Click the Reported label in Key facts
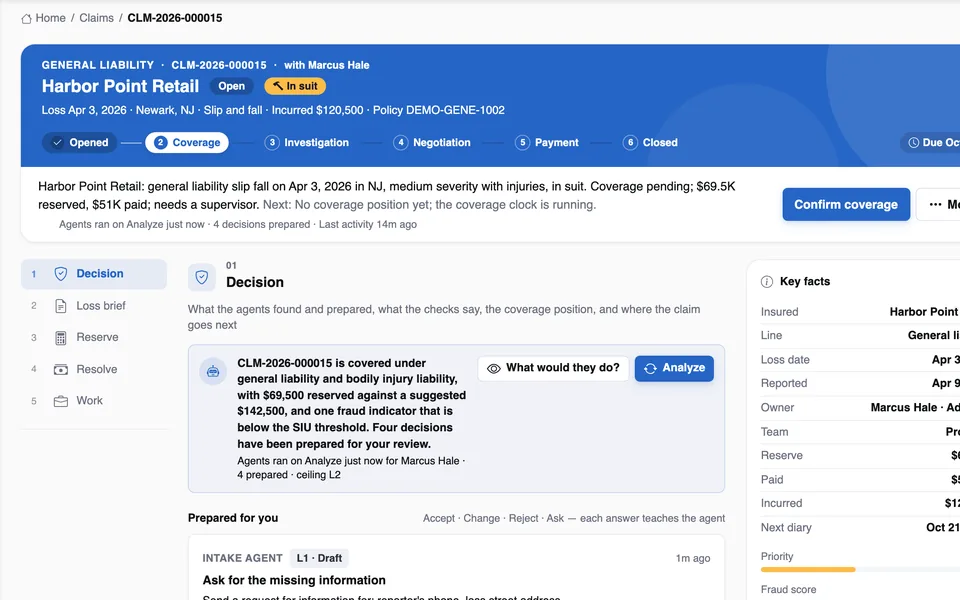Image resolution: width=960 pixels, height=600 pixels. point(784,383)
